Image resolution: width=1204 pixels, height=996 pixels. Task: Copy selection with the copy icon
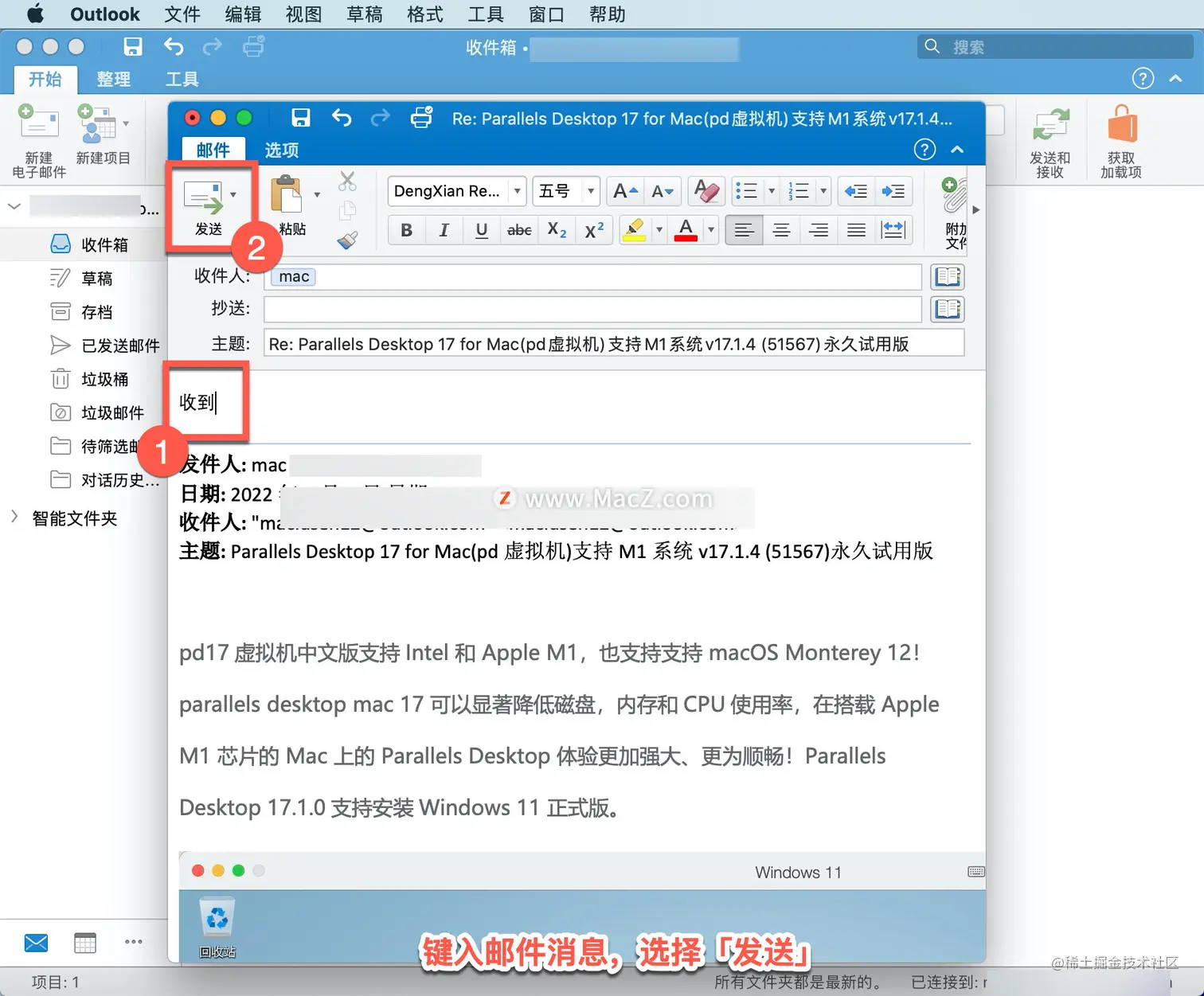coord(347,211)
